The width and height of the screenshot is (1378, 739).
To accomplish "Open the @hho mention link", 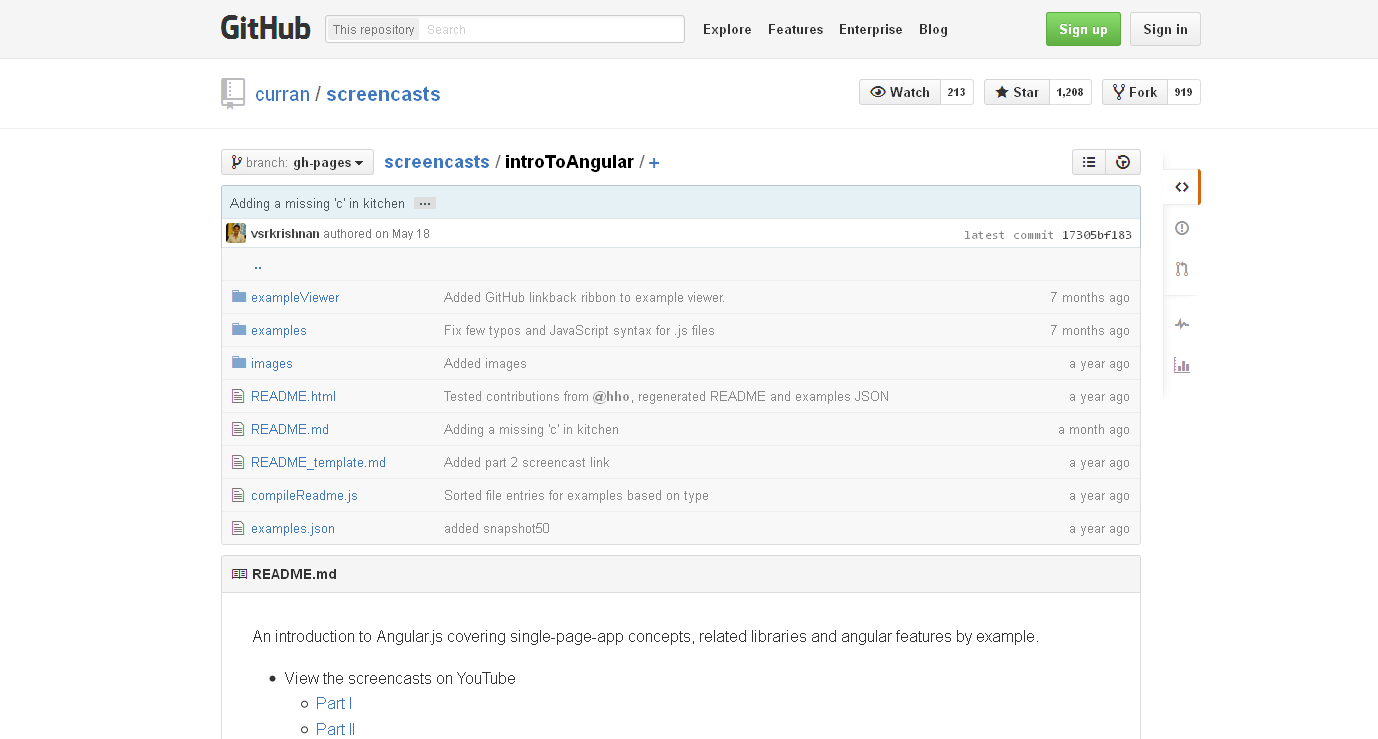I will click(x=611, y=396).
